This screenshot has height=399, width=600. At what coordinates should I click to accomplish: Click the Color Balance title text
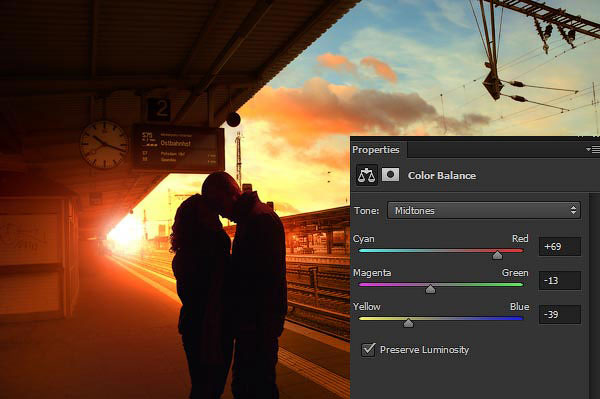coord(442,176)
